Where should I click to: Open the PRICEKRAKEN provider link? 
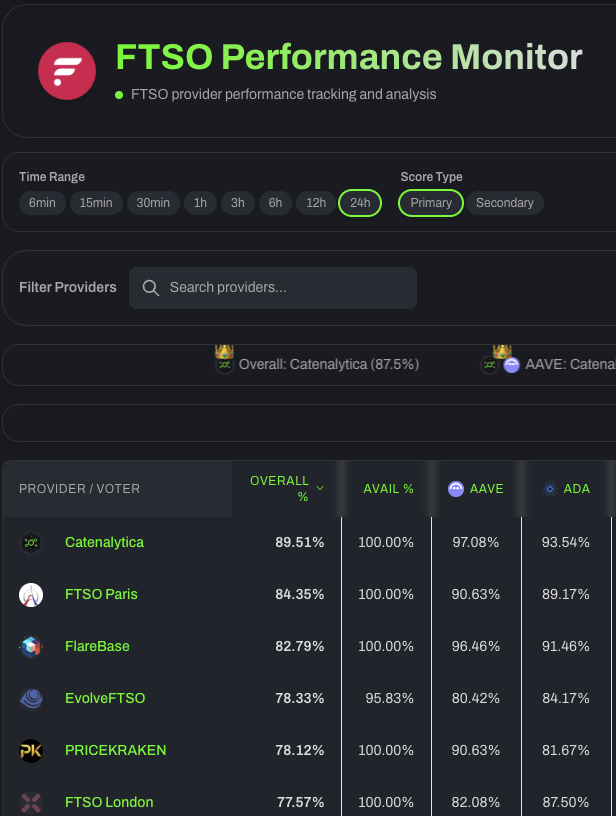pos(116,750)
